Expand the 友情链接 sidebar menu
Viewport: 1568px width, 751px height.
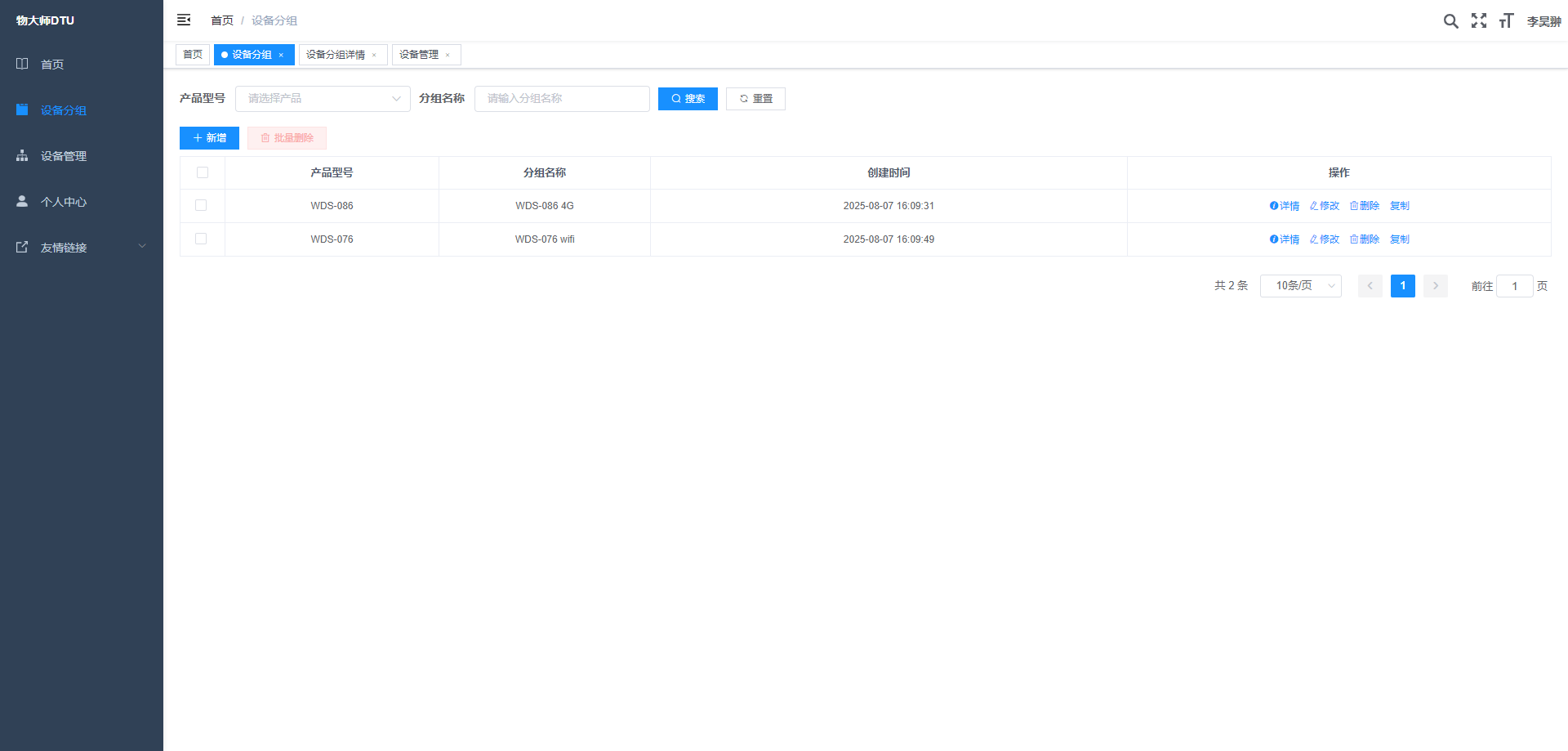(82, 248)
